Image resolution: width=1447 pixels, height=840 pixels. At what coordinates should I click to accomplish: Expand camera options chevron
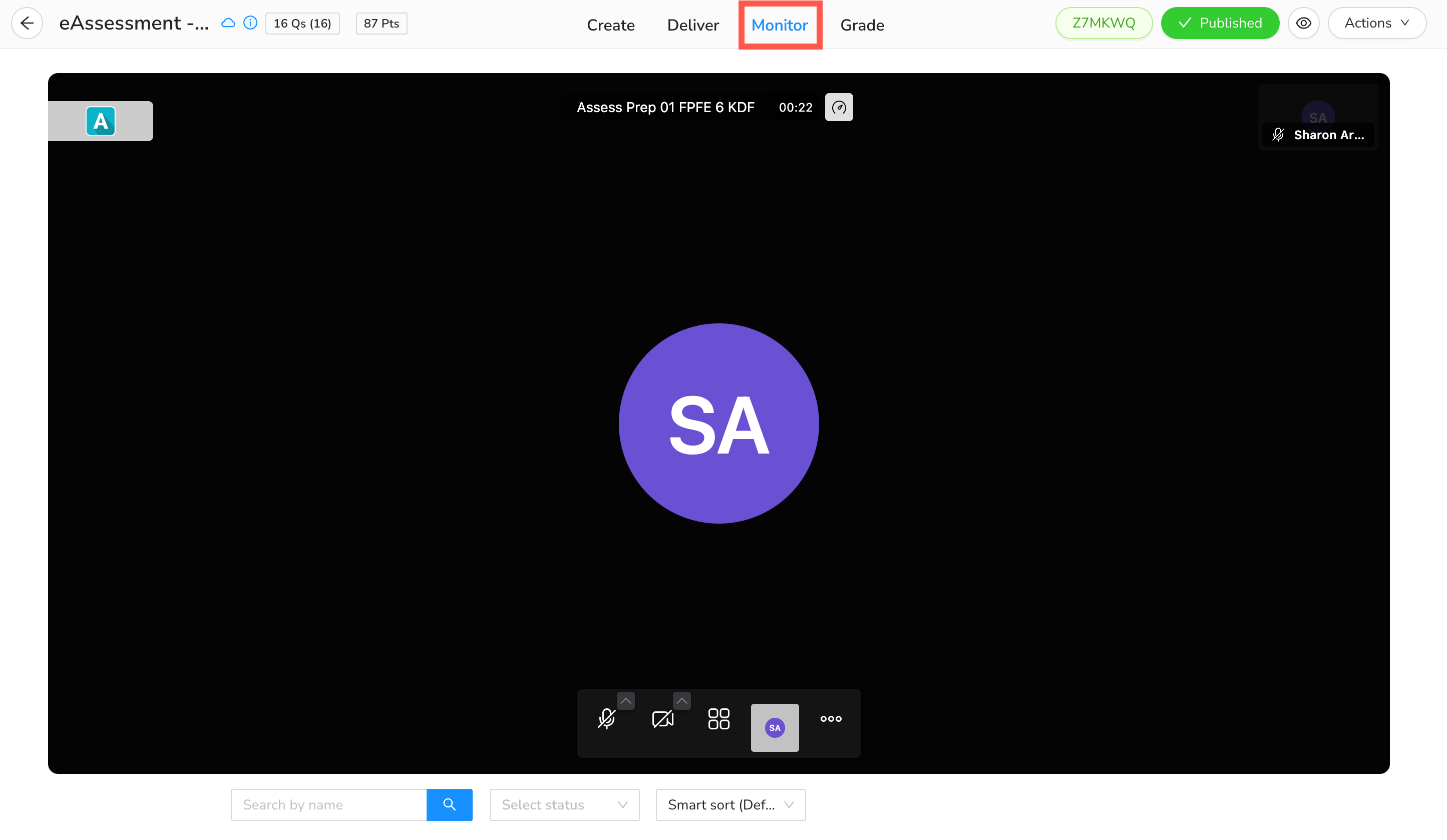(x=681, y=700)
